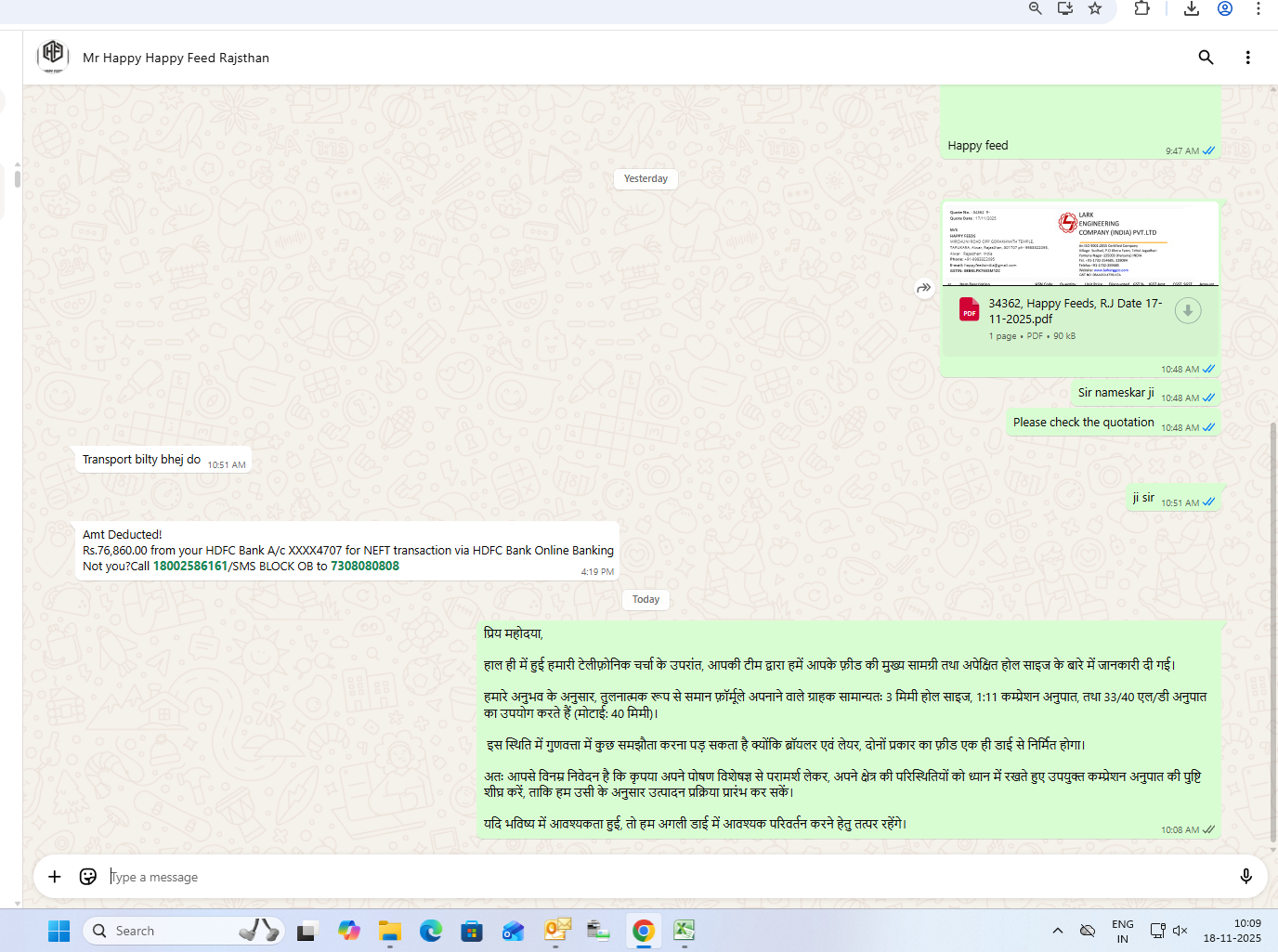
Task: Start recording a voice message
Action: click(1245, 877)
